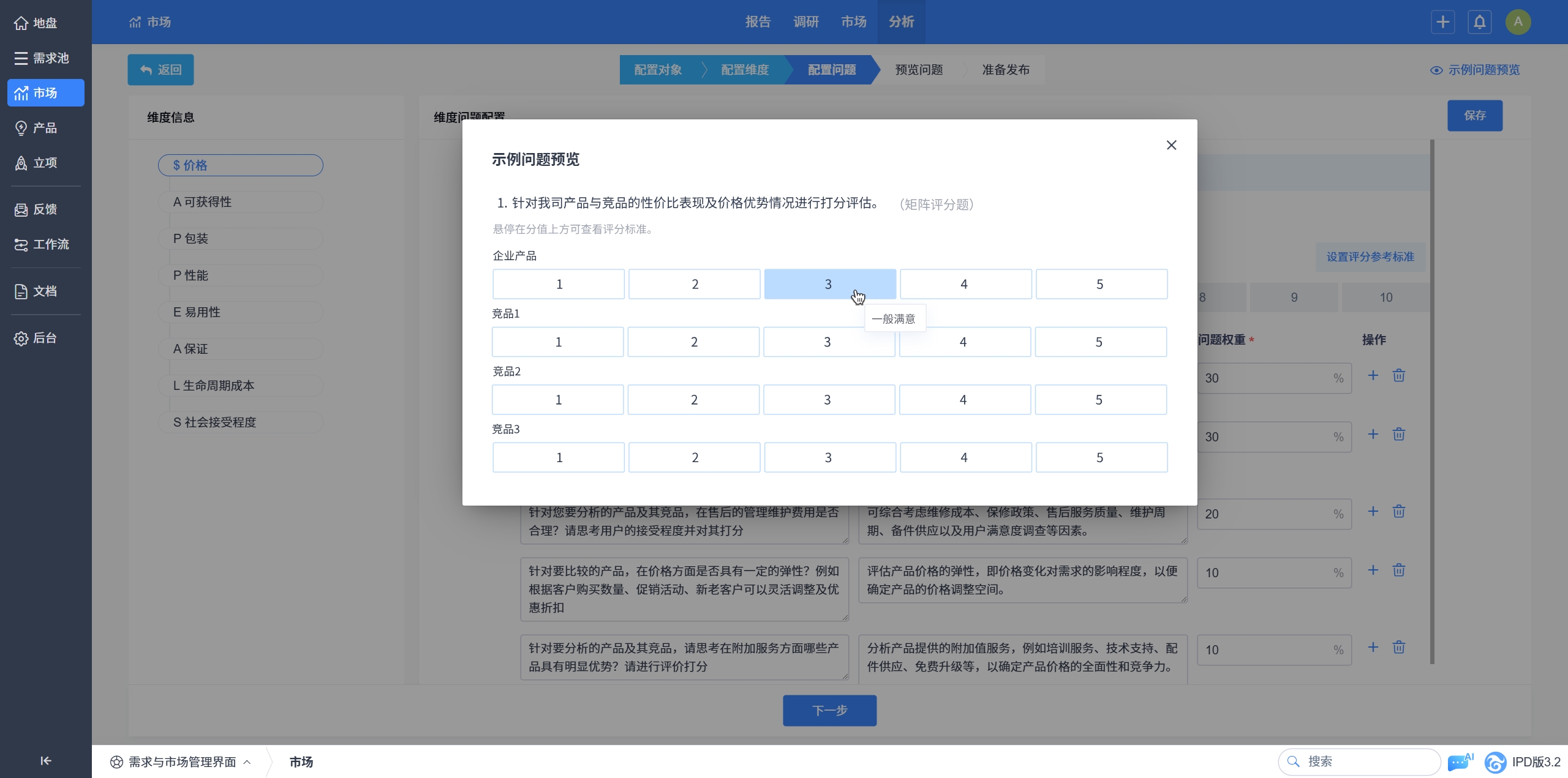
Task: Open the user avatar A
Action: tap(1518, 22)
